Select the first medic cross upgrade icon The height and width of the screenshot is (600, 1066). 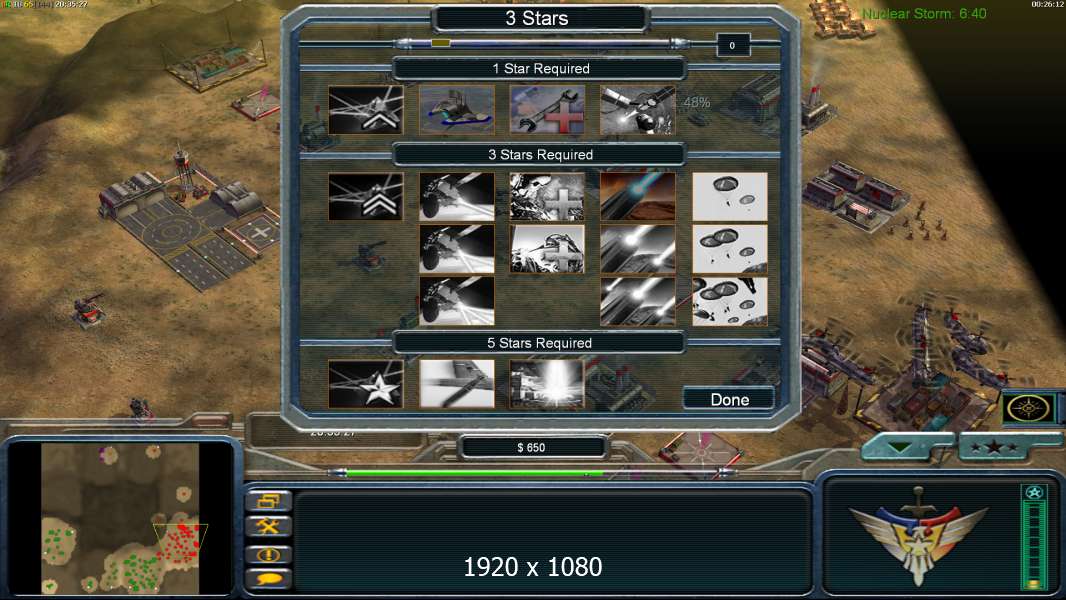tap(547, 196)
